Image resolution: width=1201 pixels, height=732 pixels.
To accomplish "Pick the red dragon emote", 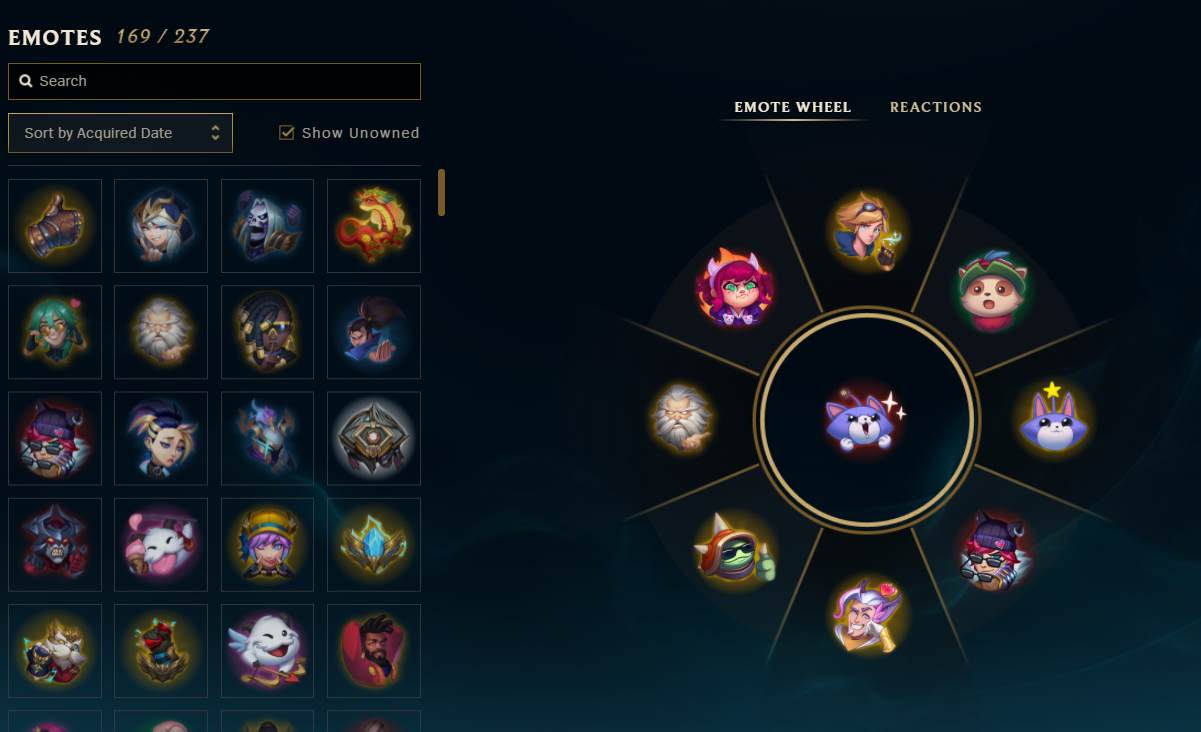I will click(374, 226).
